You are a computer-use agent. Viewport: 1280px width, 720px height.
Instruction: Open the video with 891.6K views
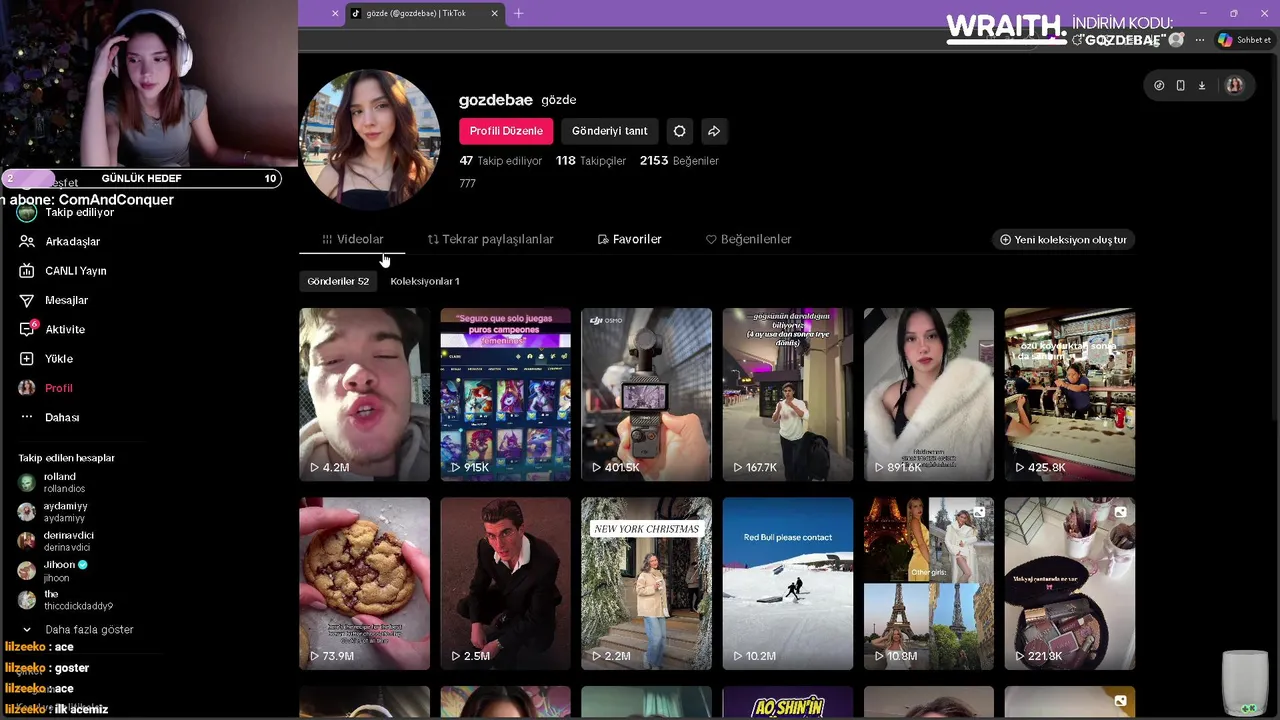[929, 394]
